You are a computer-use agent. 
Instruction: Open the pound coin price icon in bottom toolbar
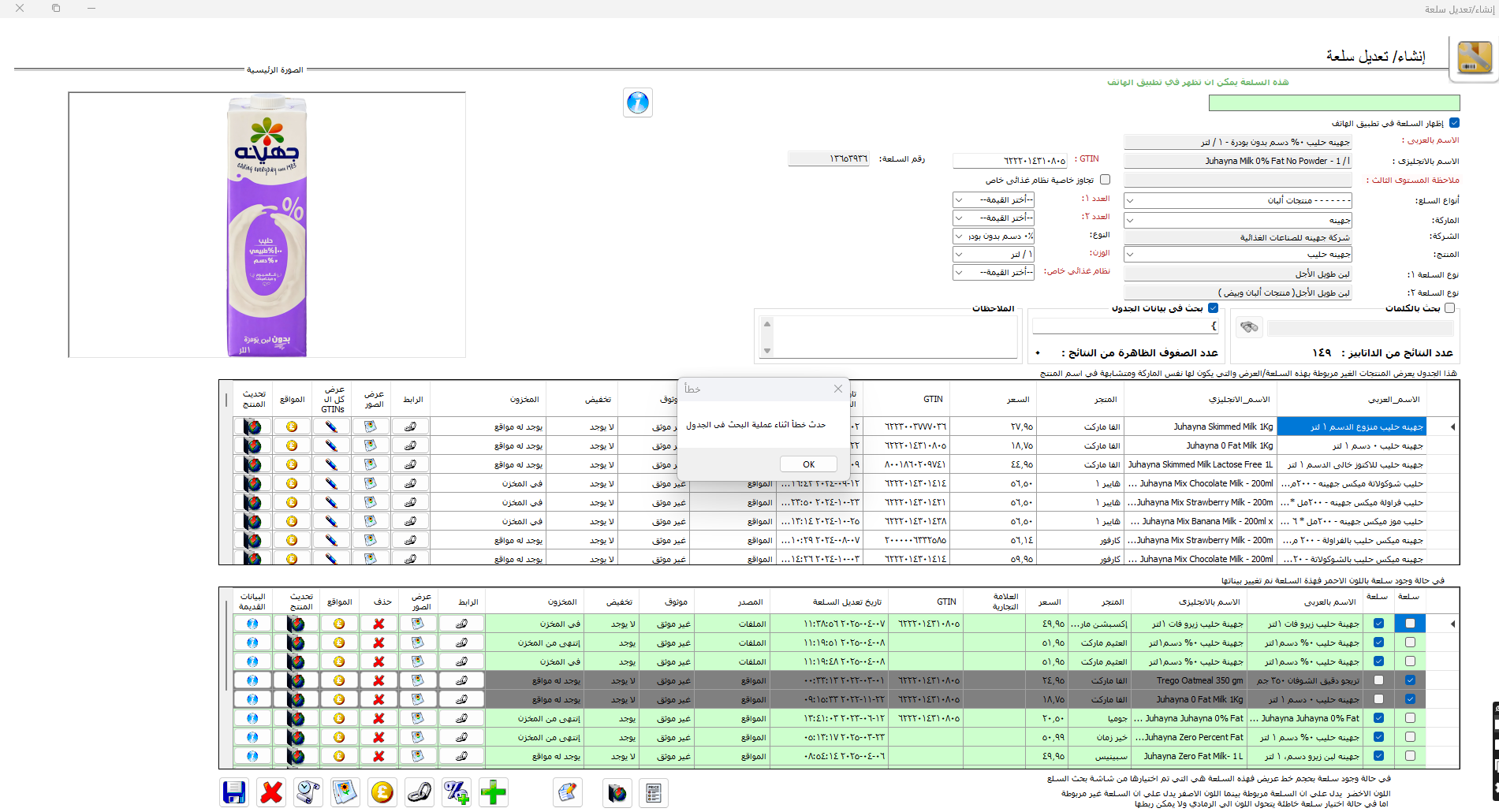click(x=382, y=792)
